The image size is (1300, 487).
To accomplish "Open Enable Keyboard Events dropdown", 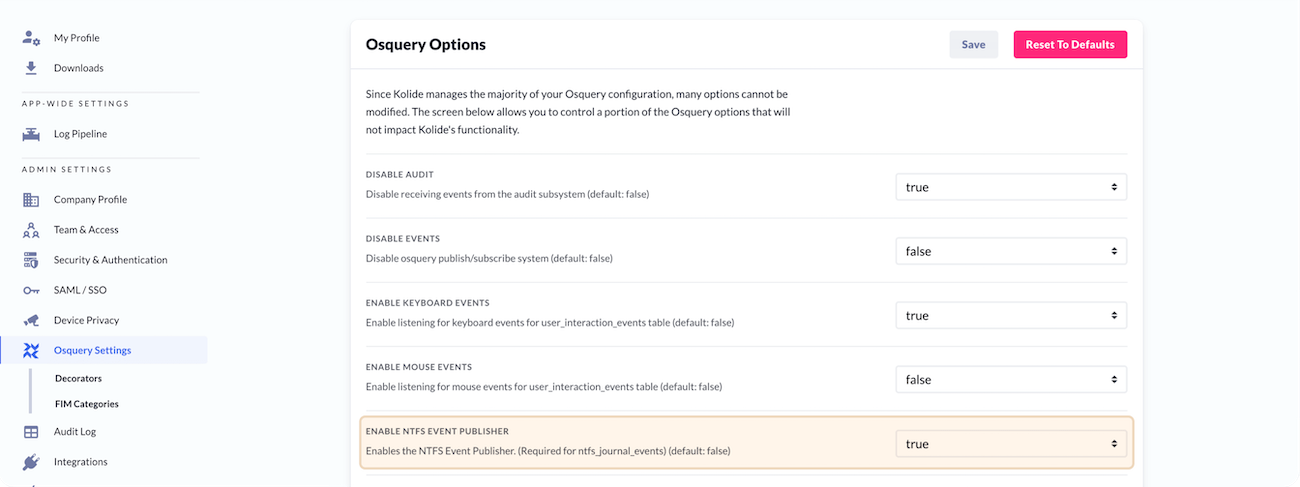I will click(x=1011, y=315).
